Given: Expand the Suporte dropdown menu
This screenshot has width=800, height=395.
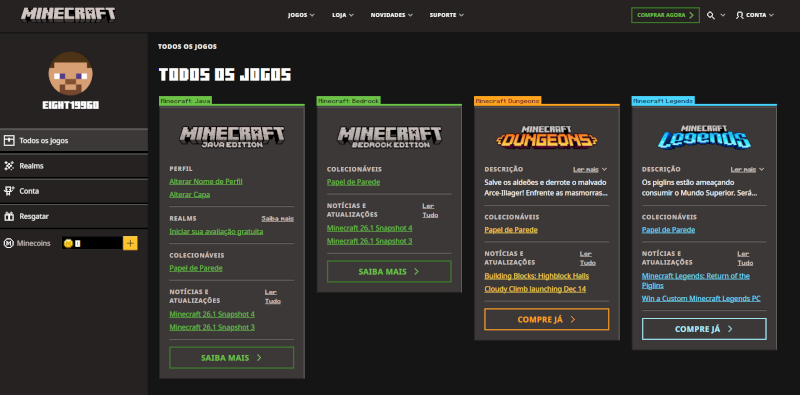Looking at the screenshot, I should [447, 15].
